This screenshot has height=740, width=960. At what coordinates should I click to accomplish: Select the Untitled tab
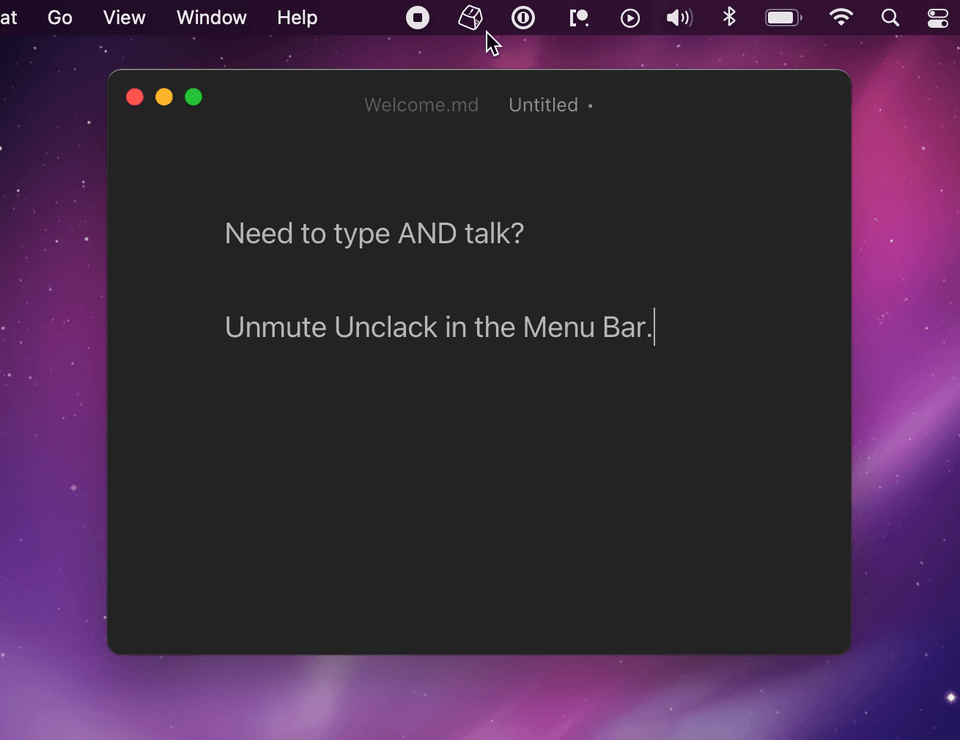coord(544,105)
